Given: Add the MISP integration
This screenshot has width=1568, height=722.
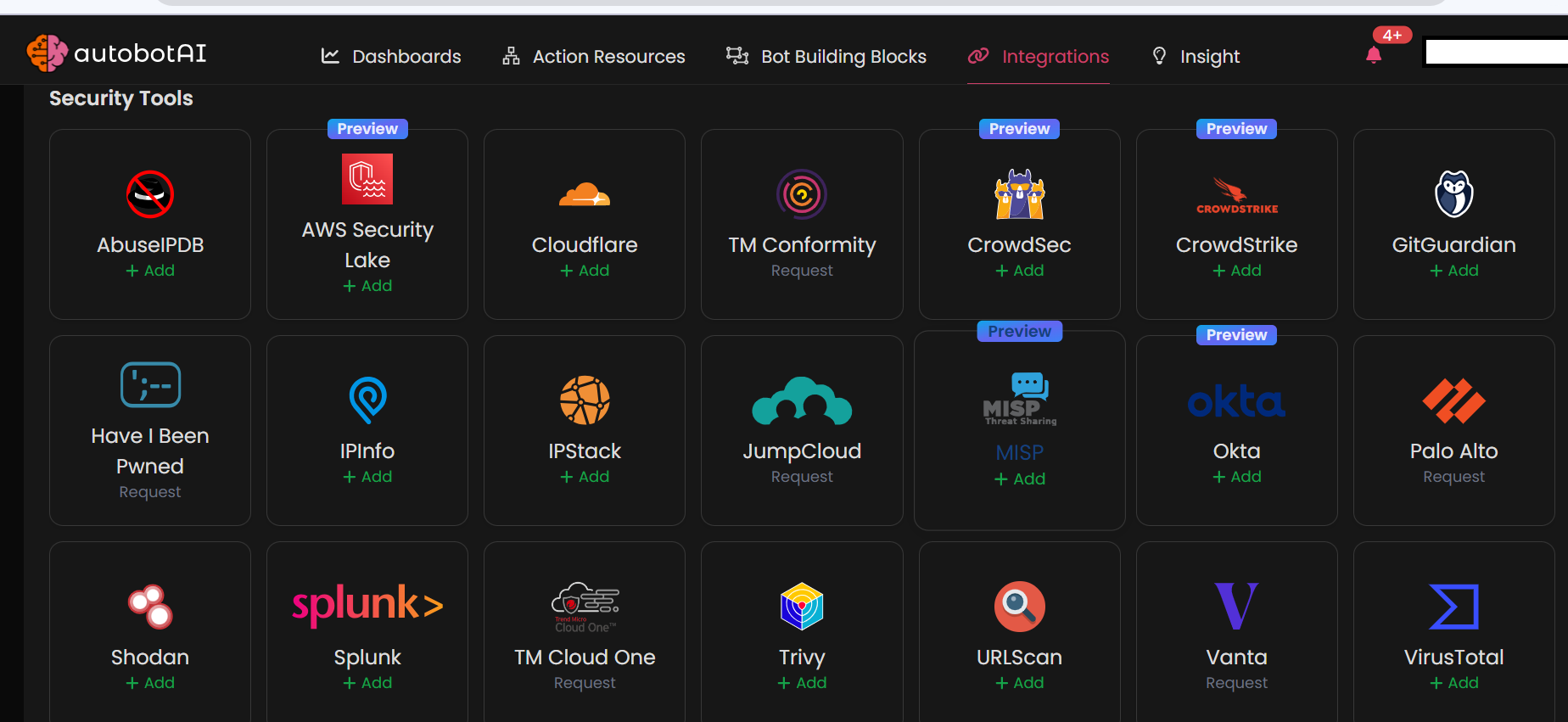Looking at the screenshot, I should click(1020, 479).
